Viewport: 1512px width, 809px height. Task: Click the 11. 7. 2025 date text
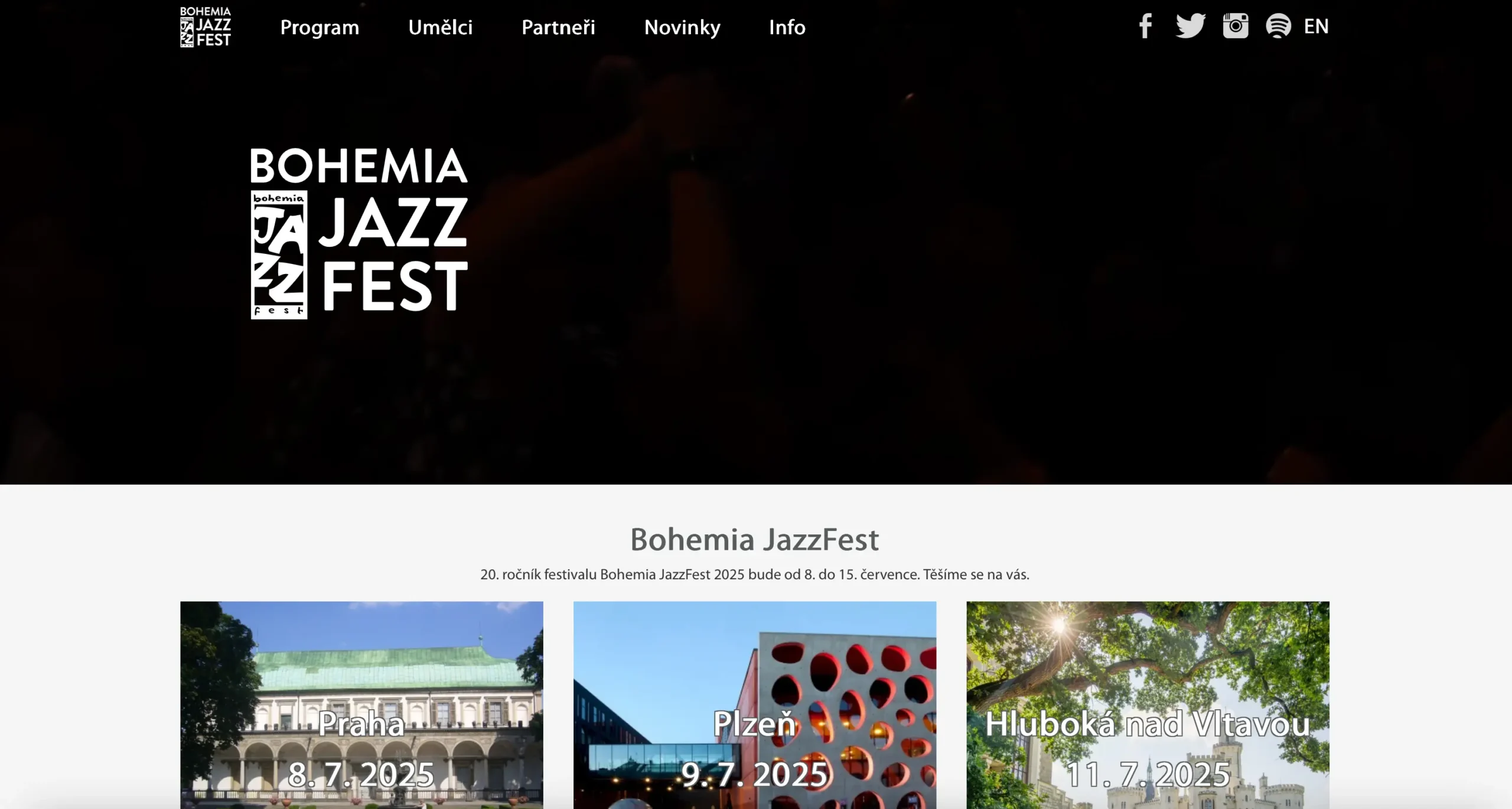coord(1148,774)
